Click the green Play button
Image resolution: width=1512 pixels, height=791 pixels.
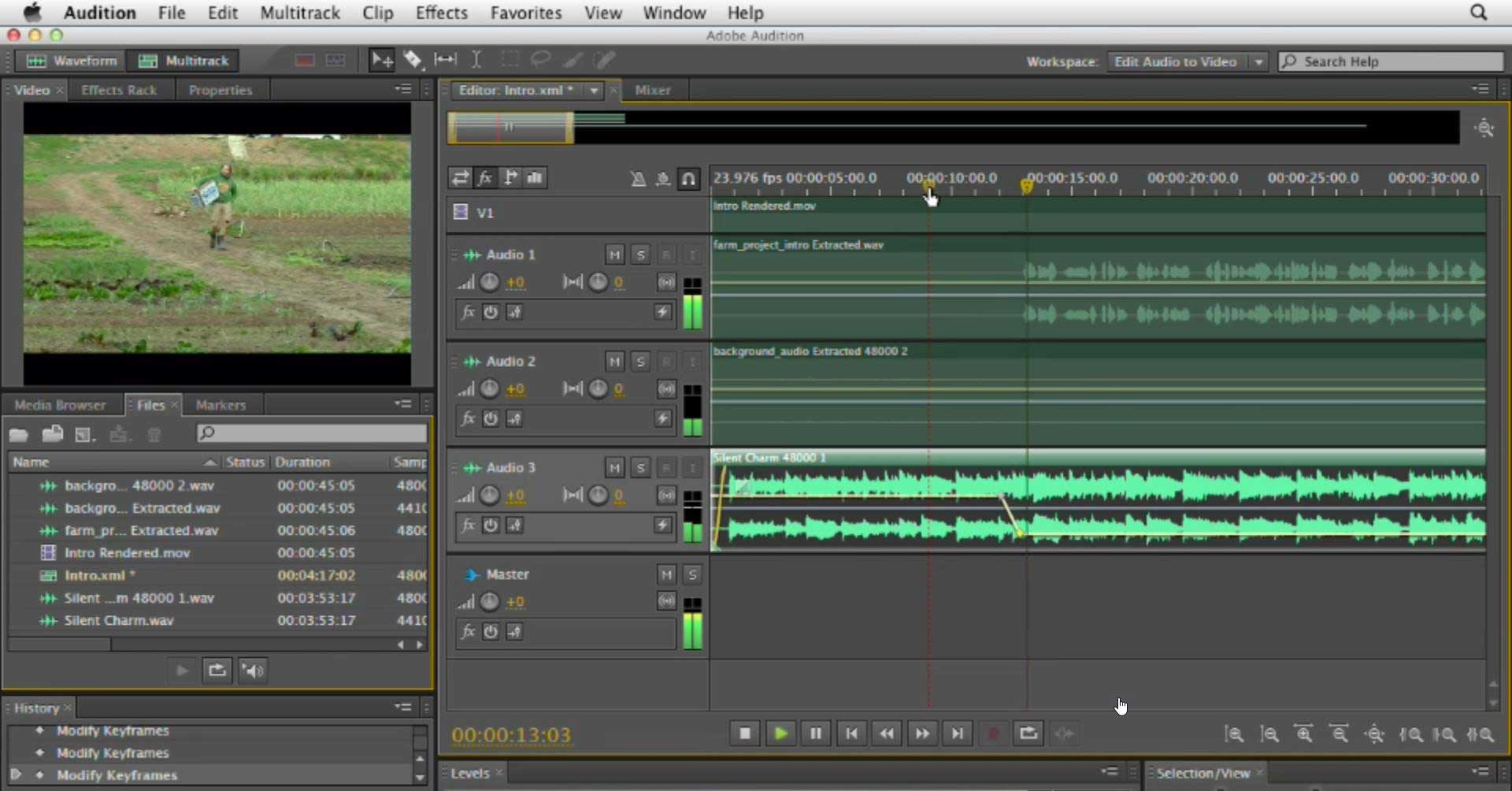point(780,733)
